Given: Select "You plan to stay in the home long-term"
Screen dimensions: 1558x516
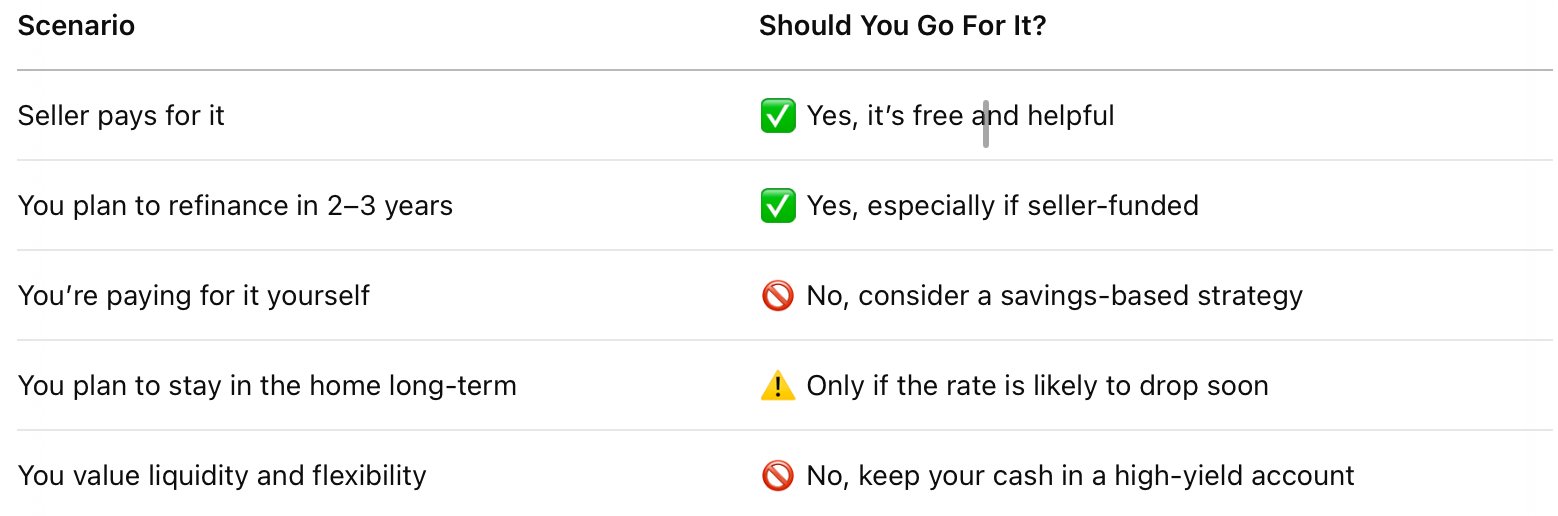Looking at the screenshot, I should click(x=267, y=386).
